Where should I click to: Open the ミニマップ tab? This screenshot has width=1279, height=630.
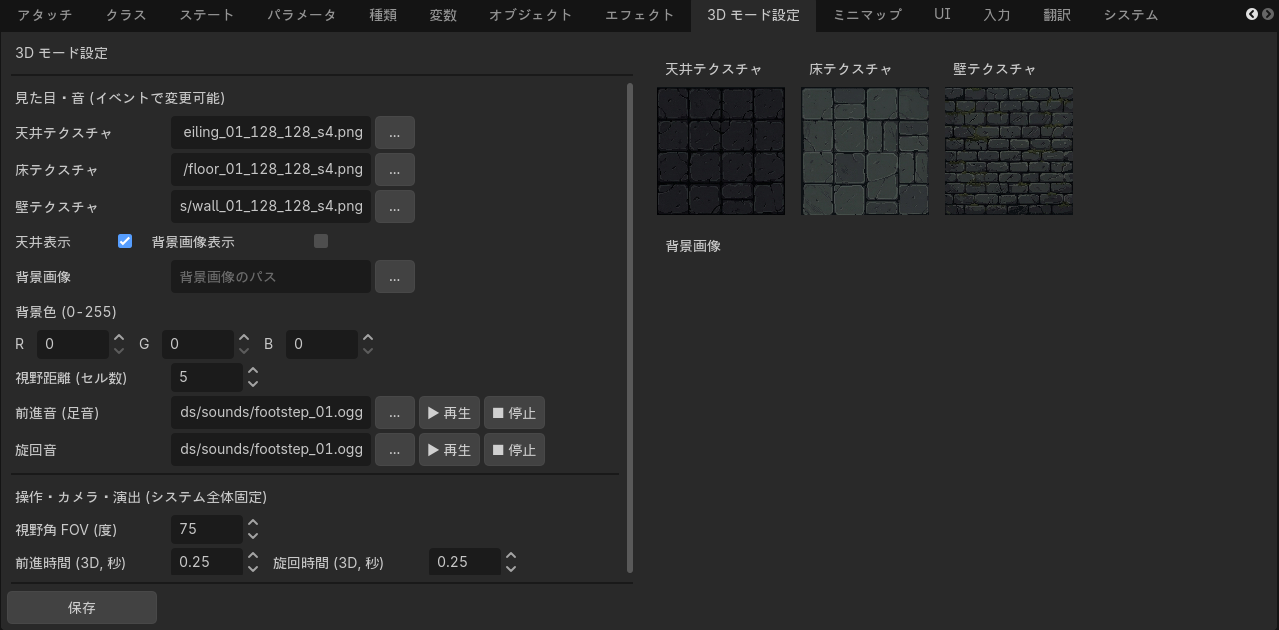[867, 15]
